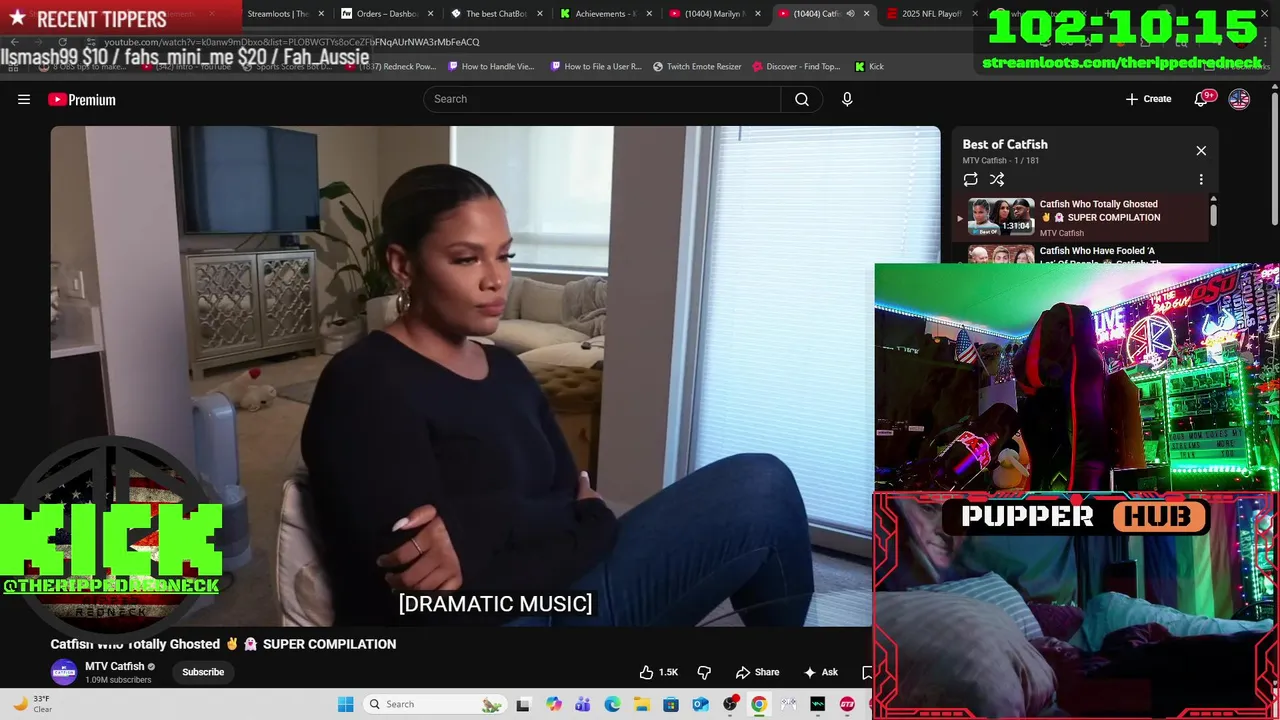The height and width of the screenshot is (720, 1280).
Task: Open the Windows Start menu
Action: (x=346, y=704)
